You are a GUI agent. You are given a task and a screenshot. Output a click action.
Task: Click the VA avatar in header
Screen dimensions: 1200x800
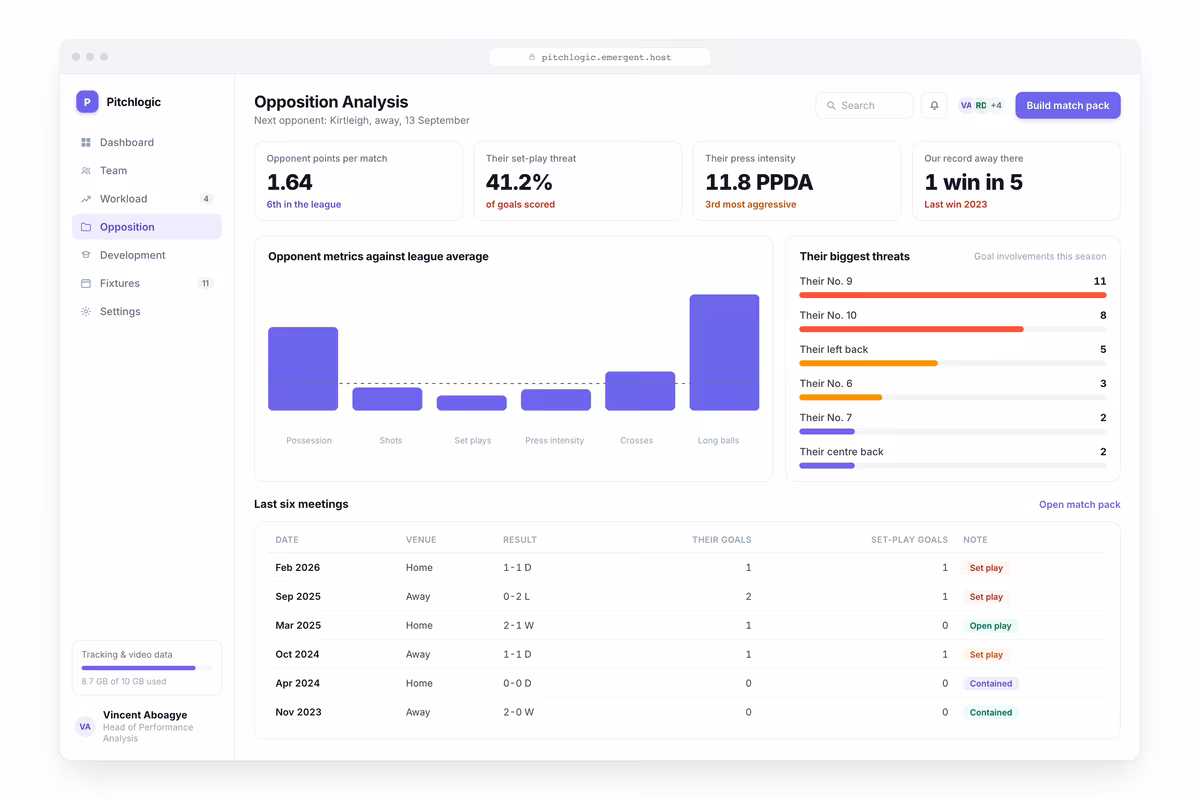click(x=966, y=105)
